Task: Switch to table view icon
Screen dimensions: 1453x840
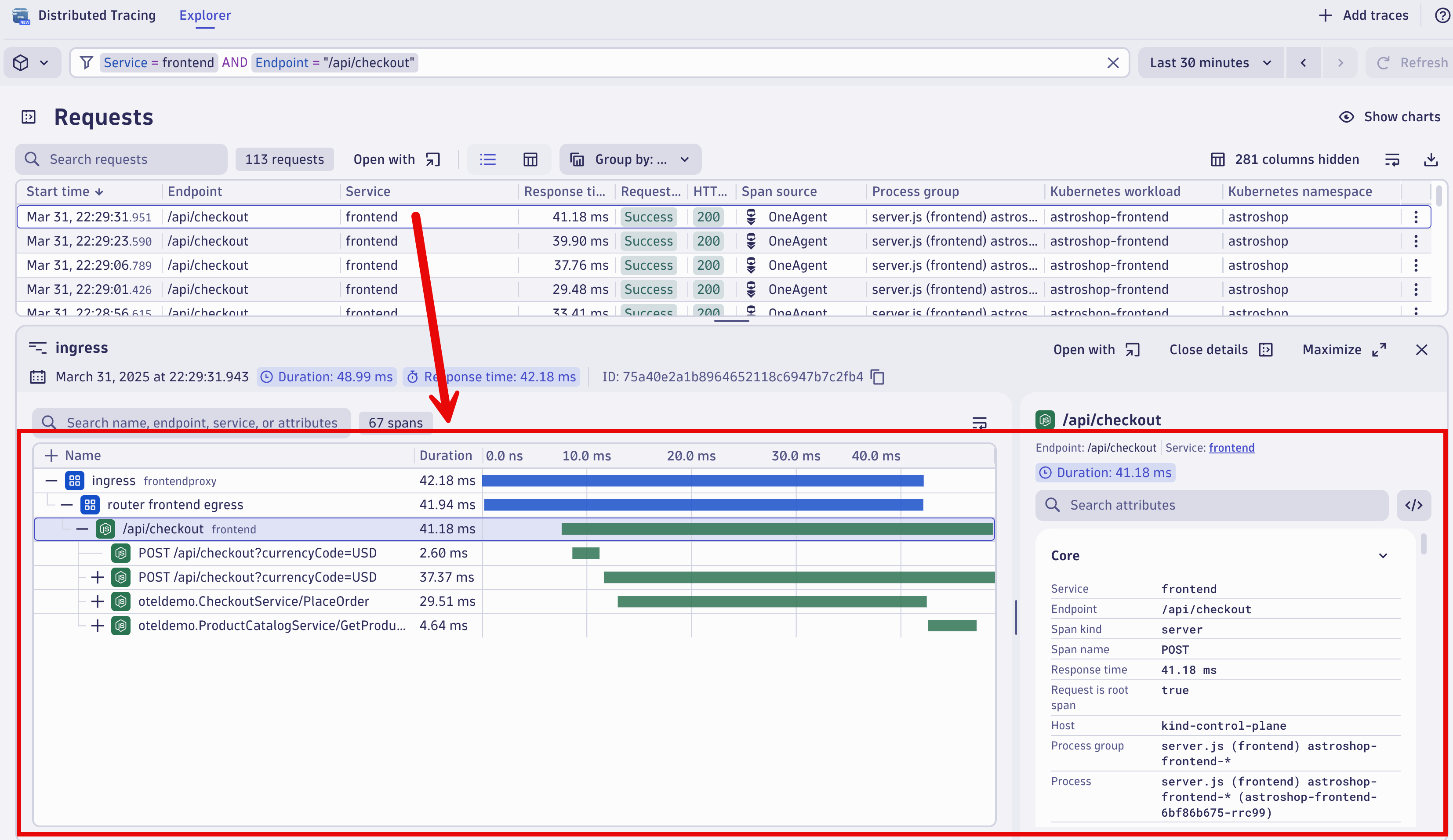Action: [x=530, y=159]
